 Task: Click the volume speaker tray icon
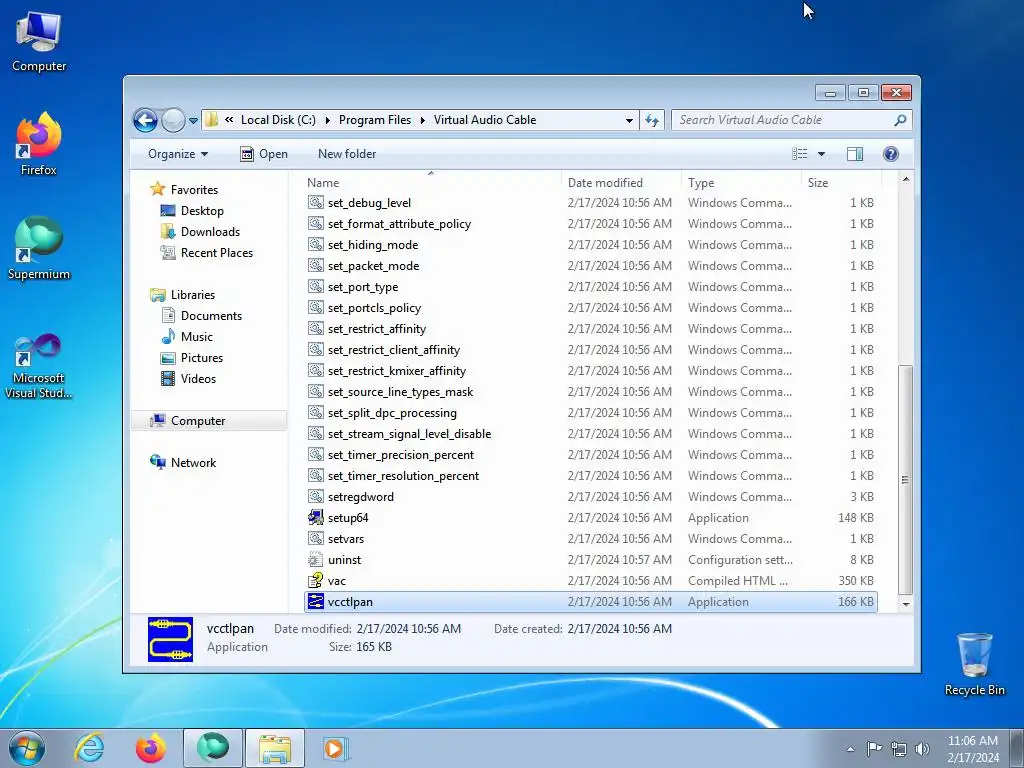(922, 748)
